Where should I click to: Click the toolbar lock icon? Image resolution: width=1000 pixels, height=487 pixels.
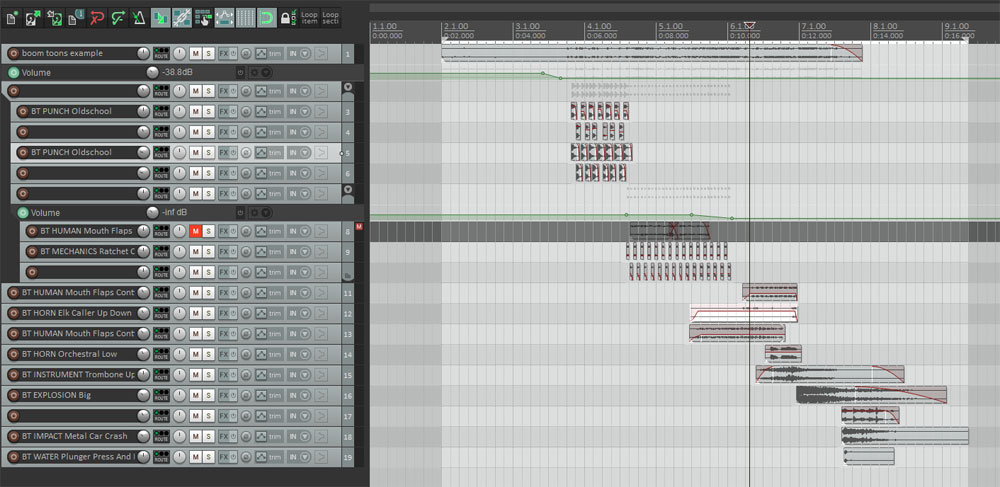pyautogui.click(x=287, y=18)
